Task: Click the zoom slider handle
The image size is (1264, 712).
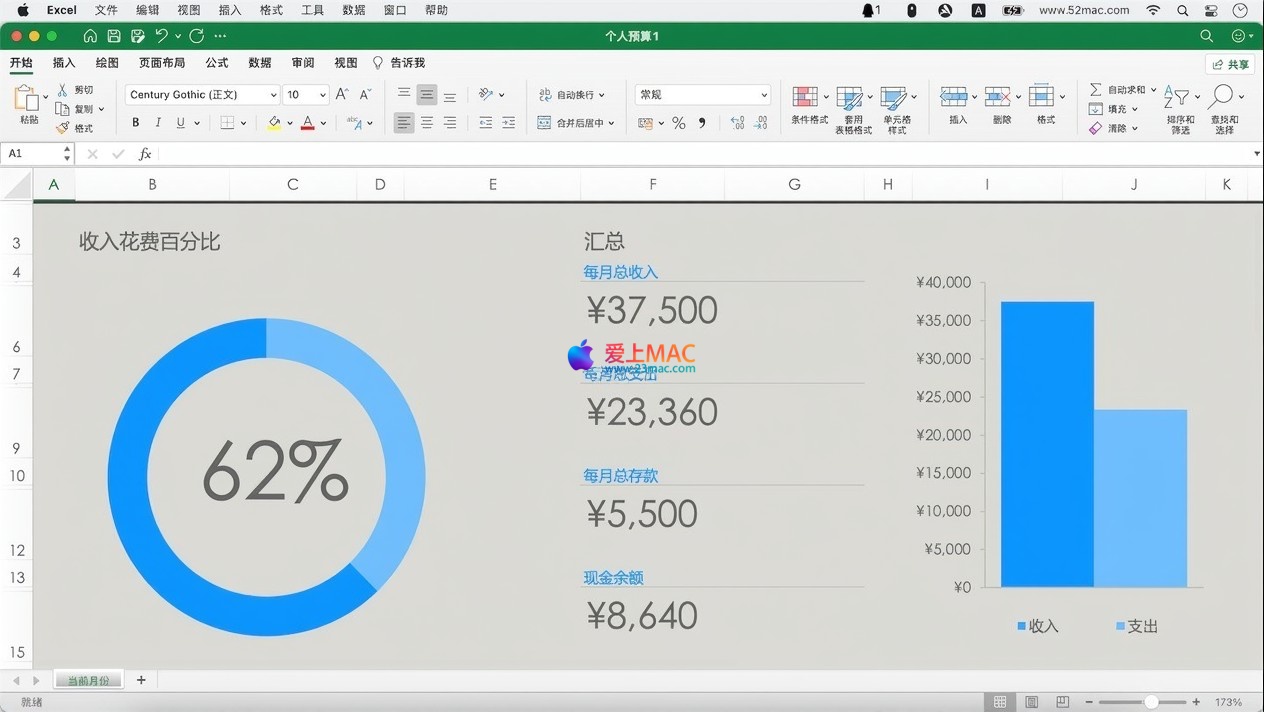Action: [1151, 702]
